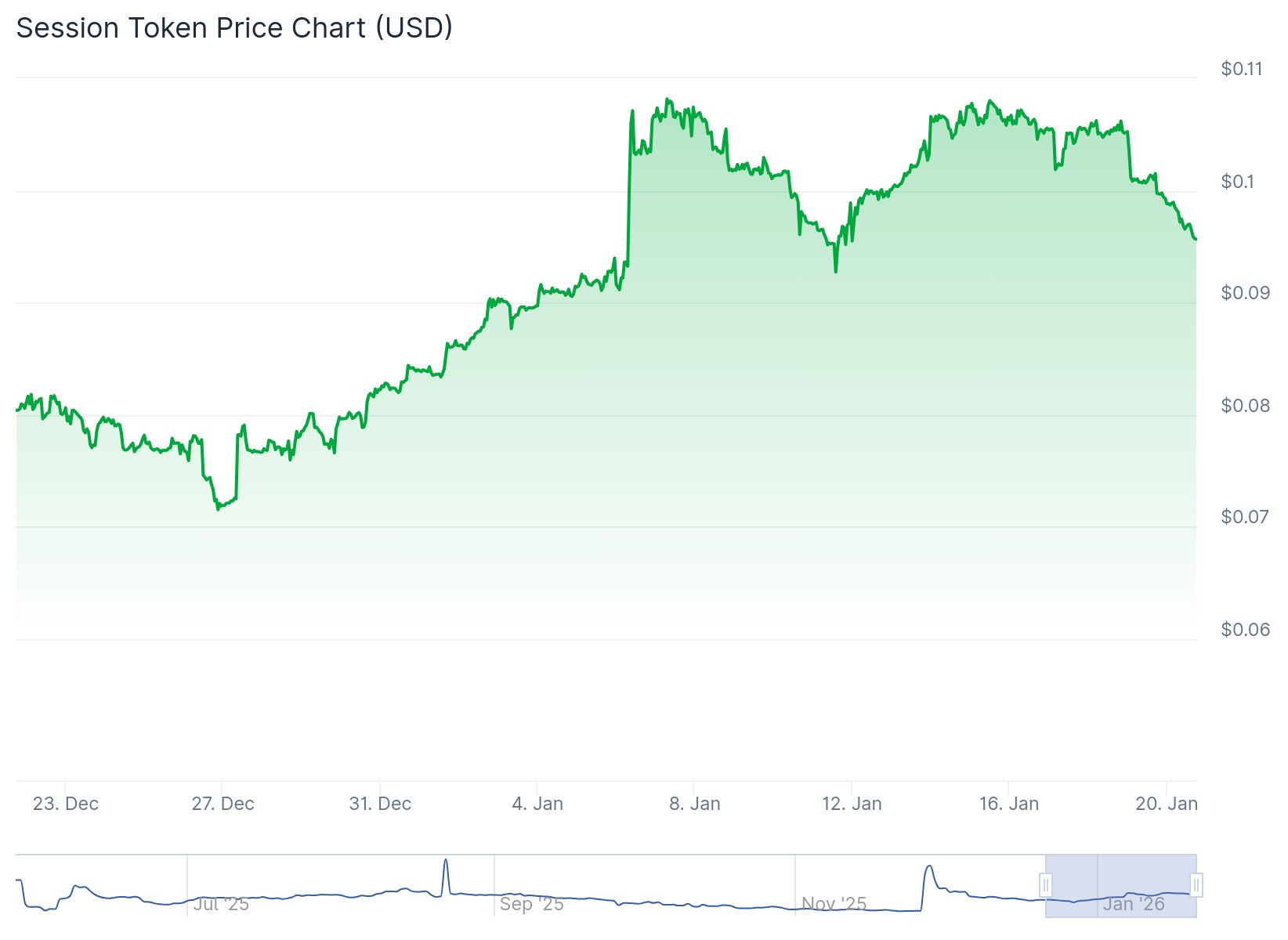Click the Sep '25 label in navigator
The width and height of the screenshot is (1288, 940).
pos(531,904)
